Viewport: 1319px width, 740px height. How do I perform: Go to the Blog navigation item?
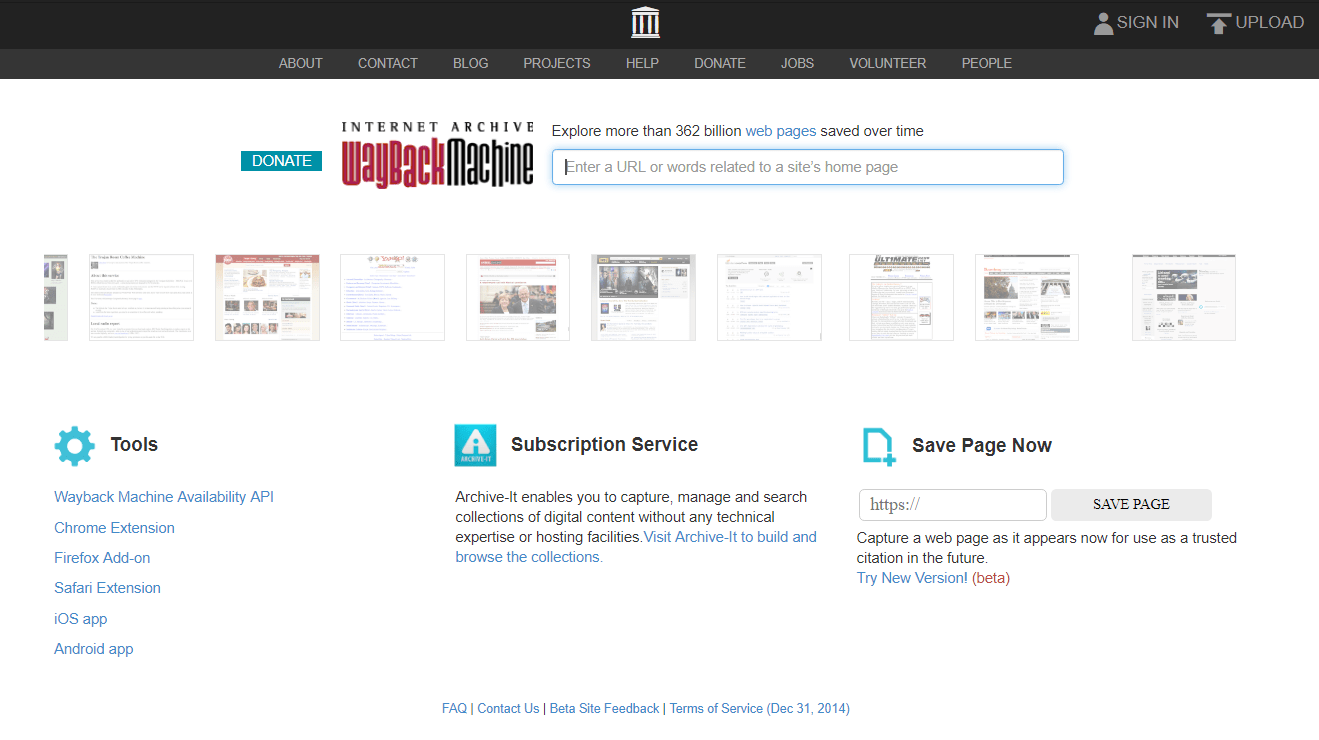[x=470, y=63]
